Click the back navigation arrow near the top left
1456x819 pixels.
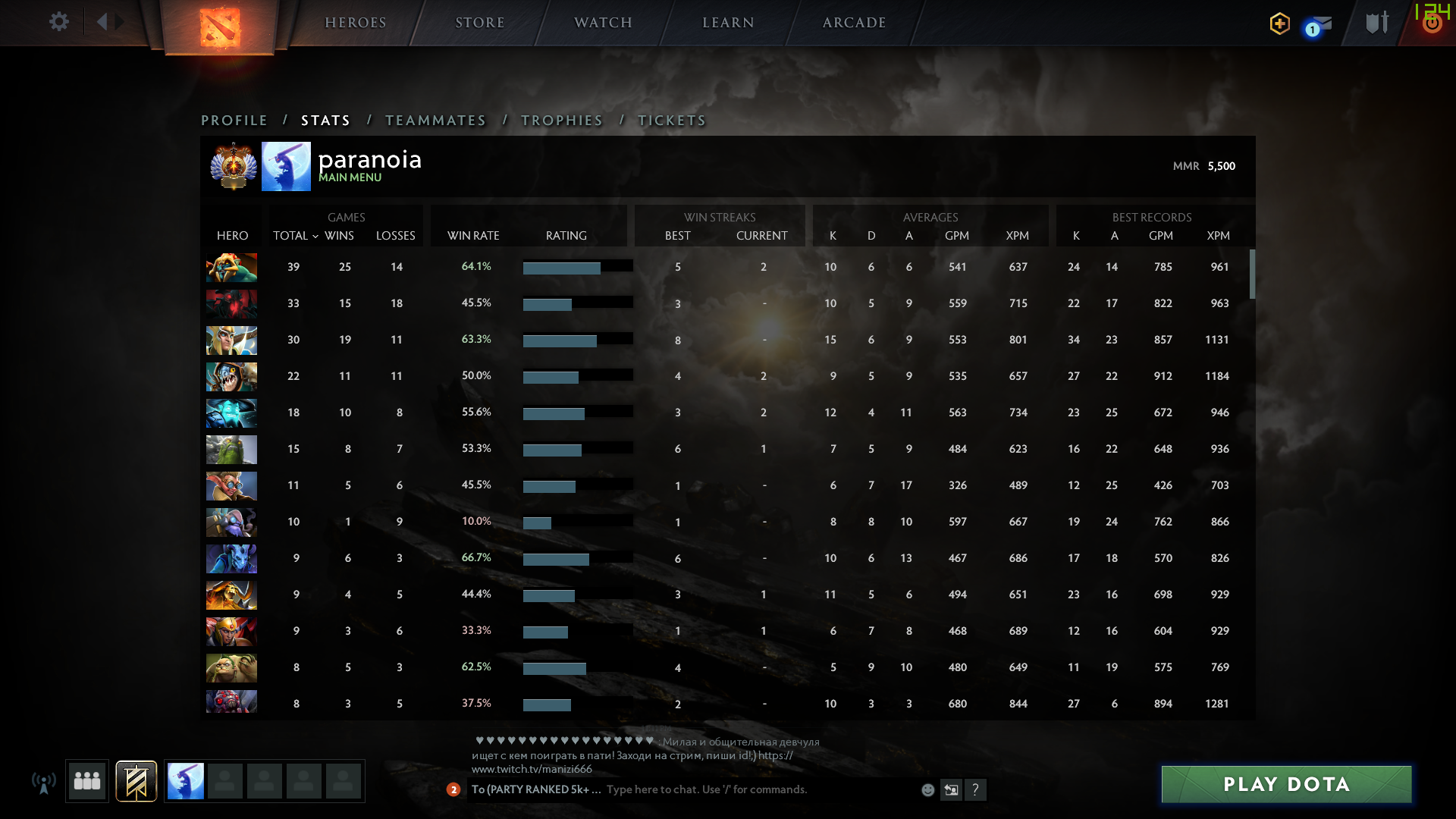click(104, 22)
